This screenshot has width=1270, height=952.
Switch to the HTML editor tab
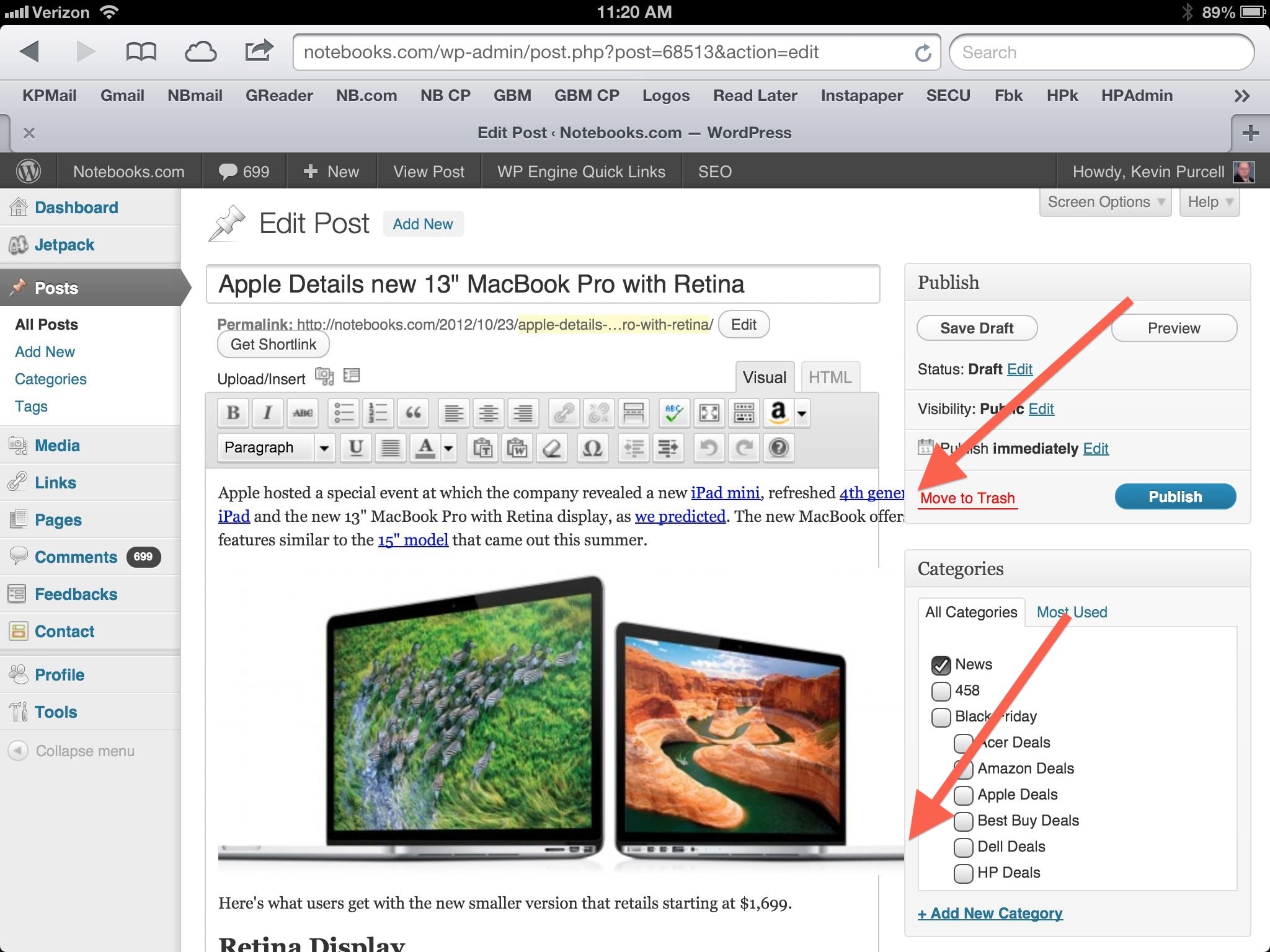tap(830, 377)
